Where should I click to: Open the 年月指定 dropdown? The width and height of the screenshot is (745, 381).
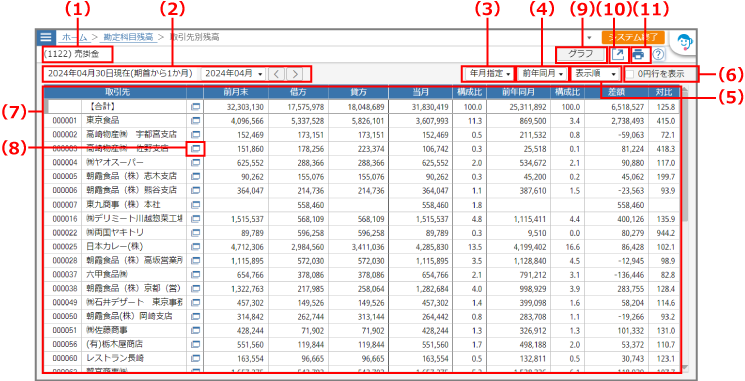tap(487, 74)
